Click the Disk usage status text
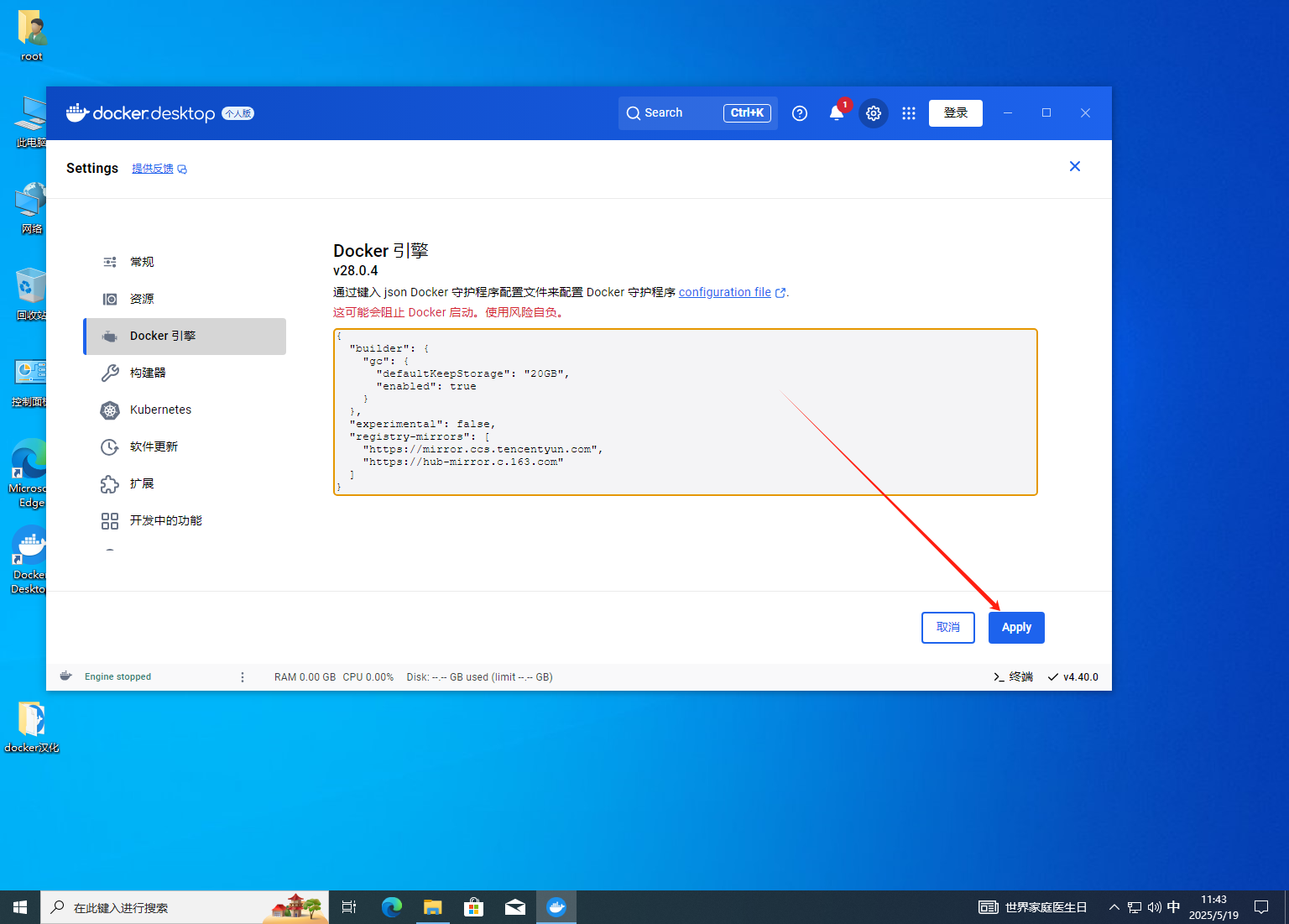 pos(479,677)
